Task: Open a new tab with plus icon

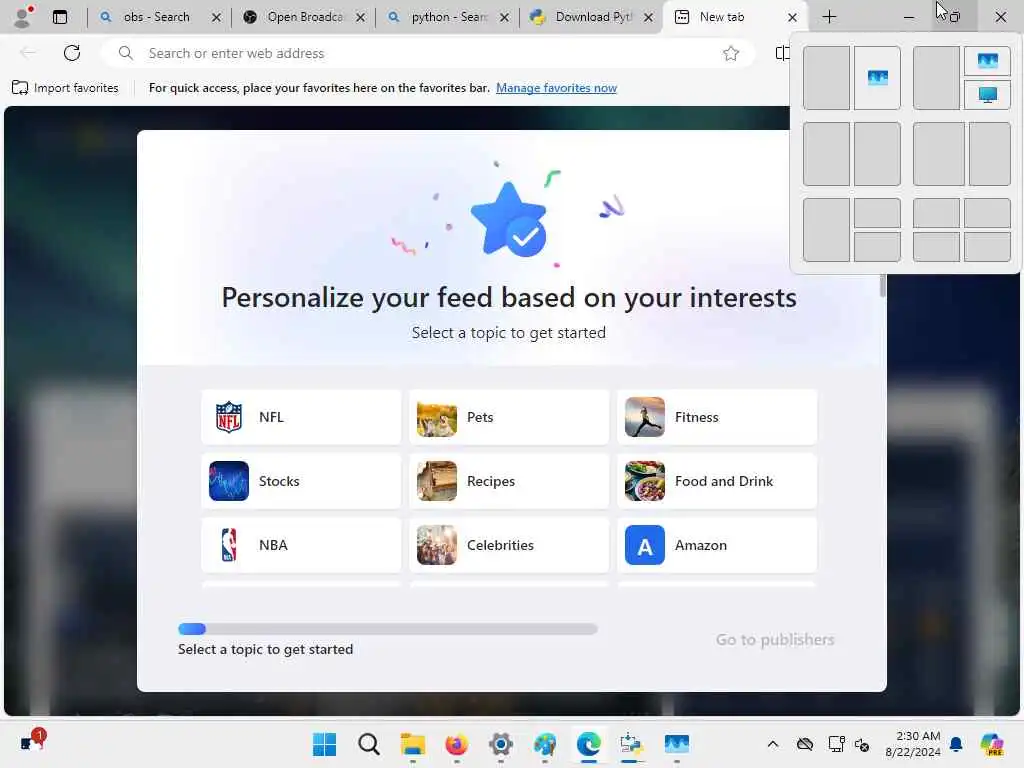Action: tap(829, 17)
